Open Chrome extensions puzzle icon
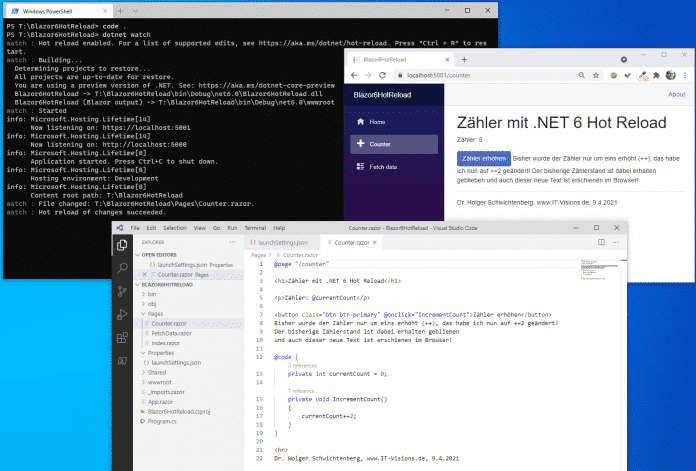 656,75
